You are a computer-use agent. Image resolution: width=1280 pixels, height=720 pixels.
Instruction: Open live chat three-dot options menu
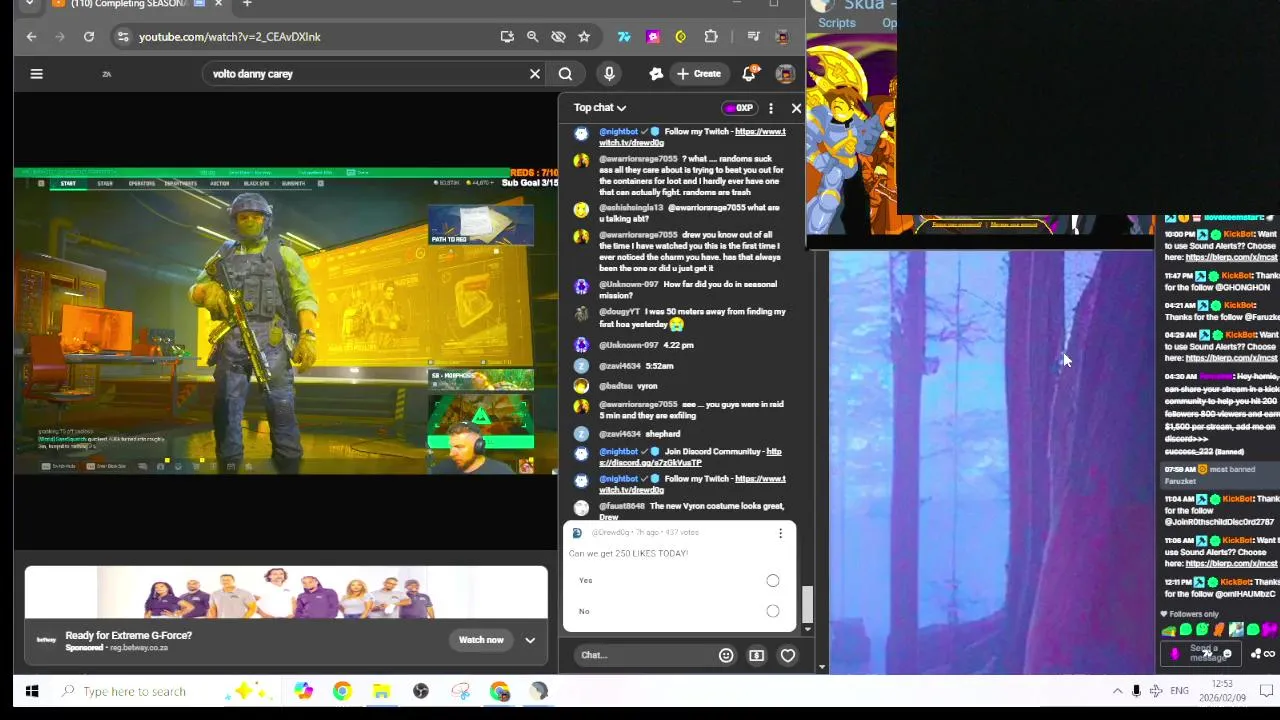(770, 108)
